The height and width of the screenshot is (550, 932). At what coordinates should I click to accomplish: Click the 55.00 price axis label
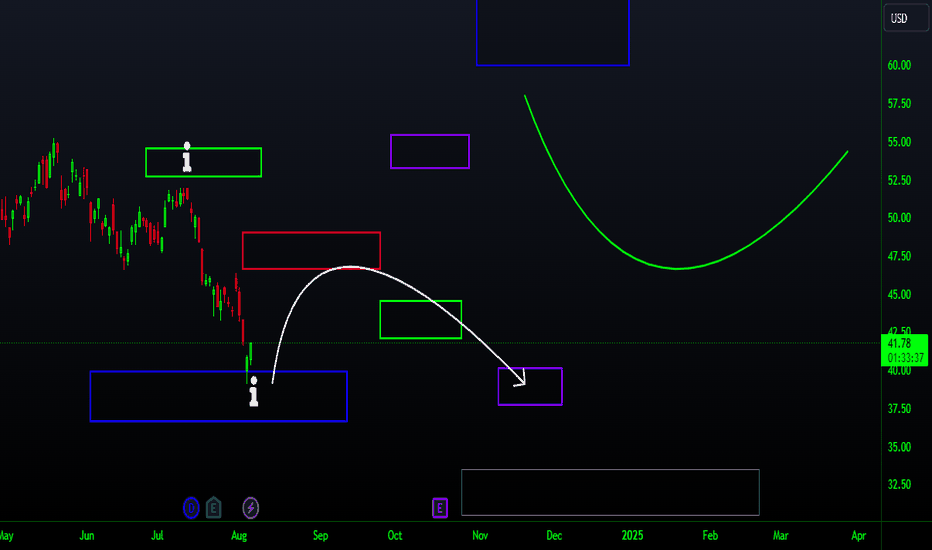(899, 142)
